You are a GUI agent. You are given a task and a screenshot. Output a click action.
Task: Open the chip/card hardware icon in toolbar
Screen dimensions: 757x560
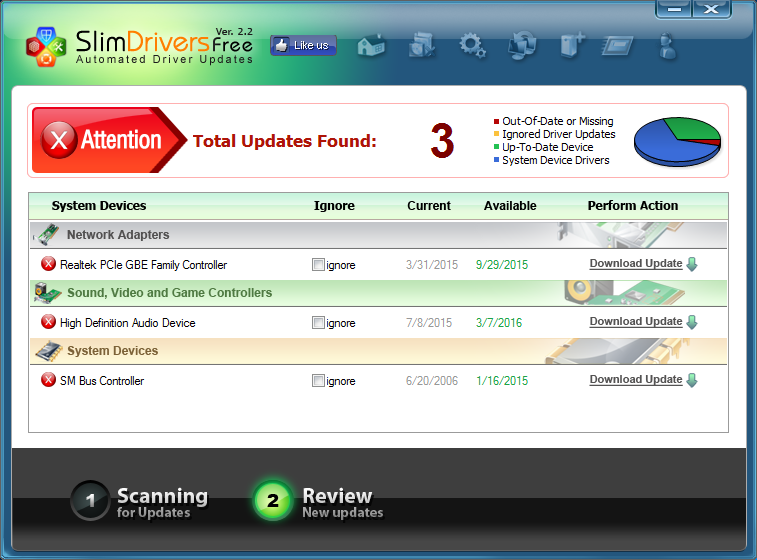618,46
